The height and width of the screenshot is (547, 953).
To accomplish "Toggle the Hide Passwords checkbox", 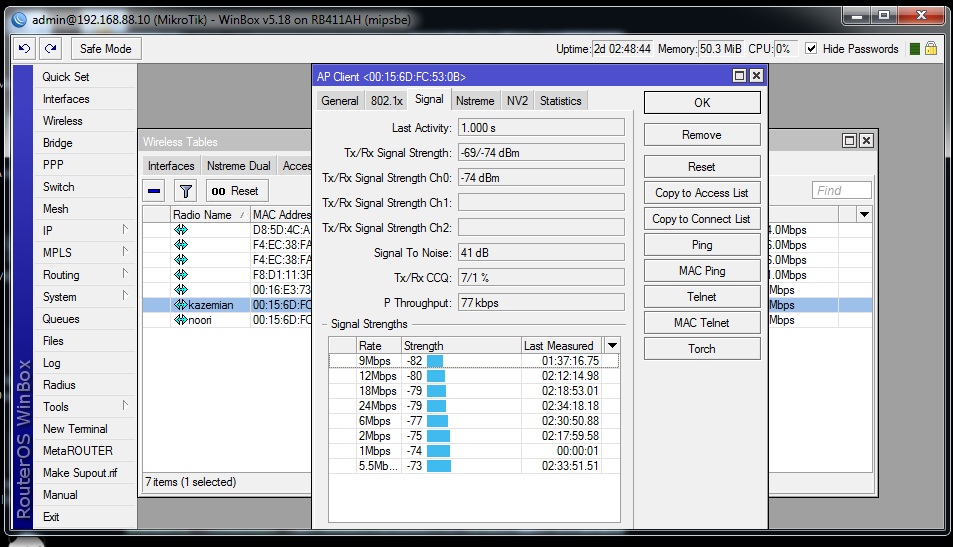I will (x=811, y=48).
